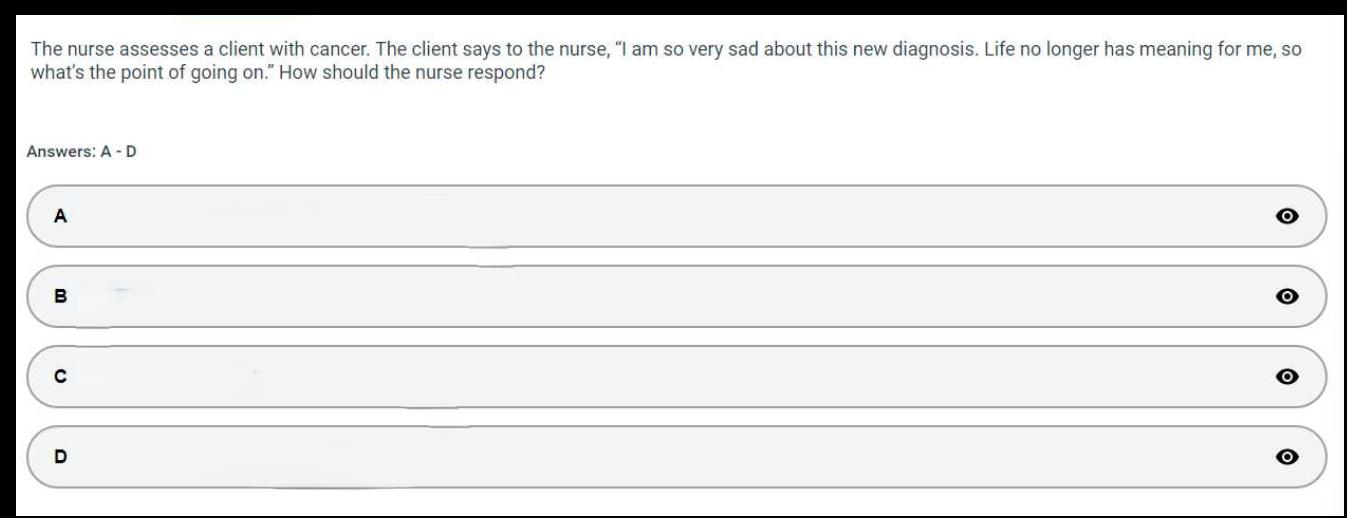Show answer C with the eye icon
Image resolution: width=1347 pixels, height=518 pixels.
pyautogui.click(x=1289, y=376)
